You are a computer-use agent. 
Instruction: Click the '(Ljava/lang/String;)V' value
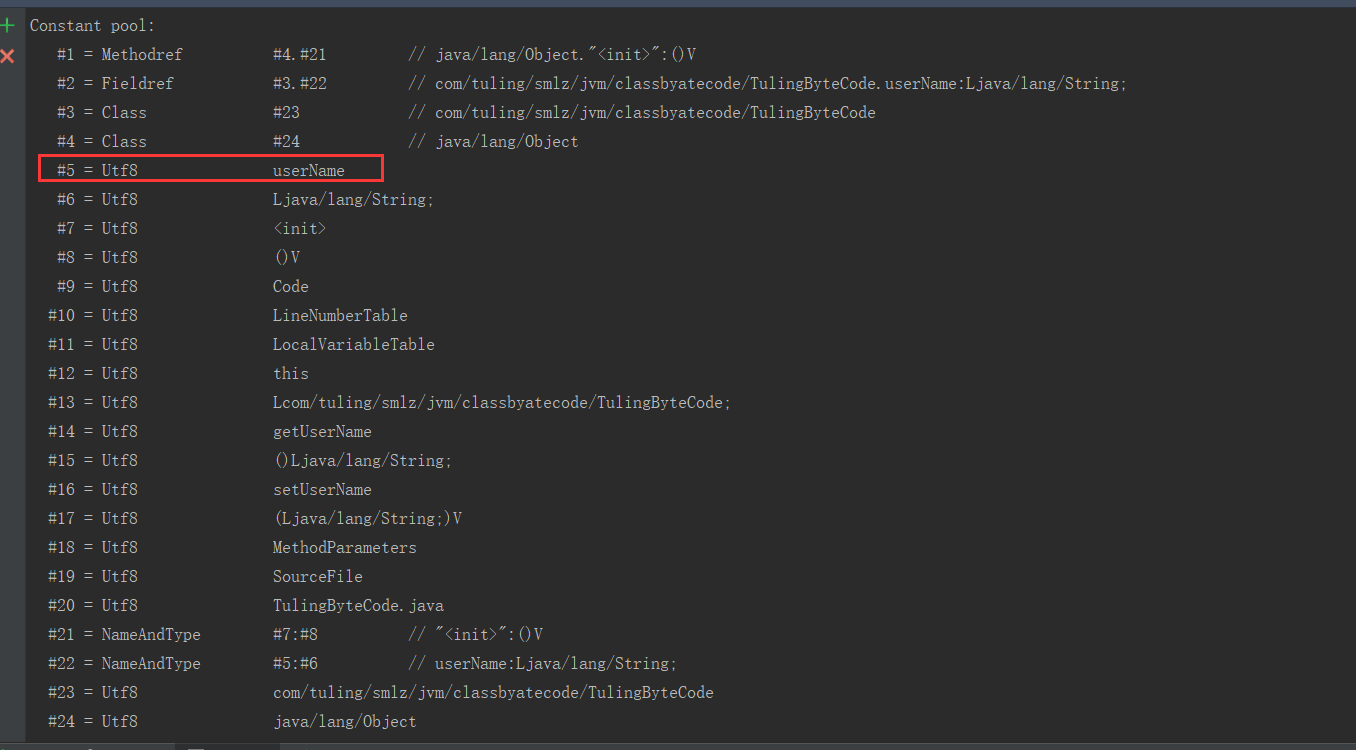(x=367, y=518)
